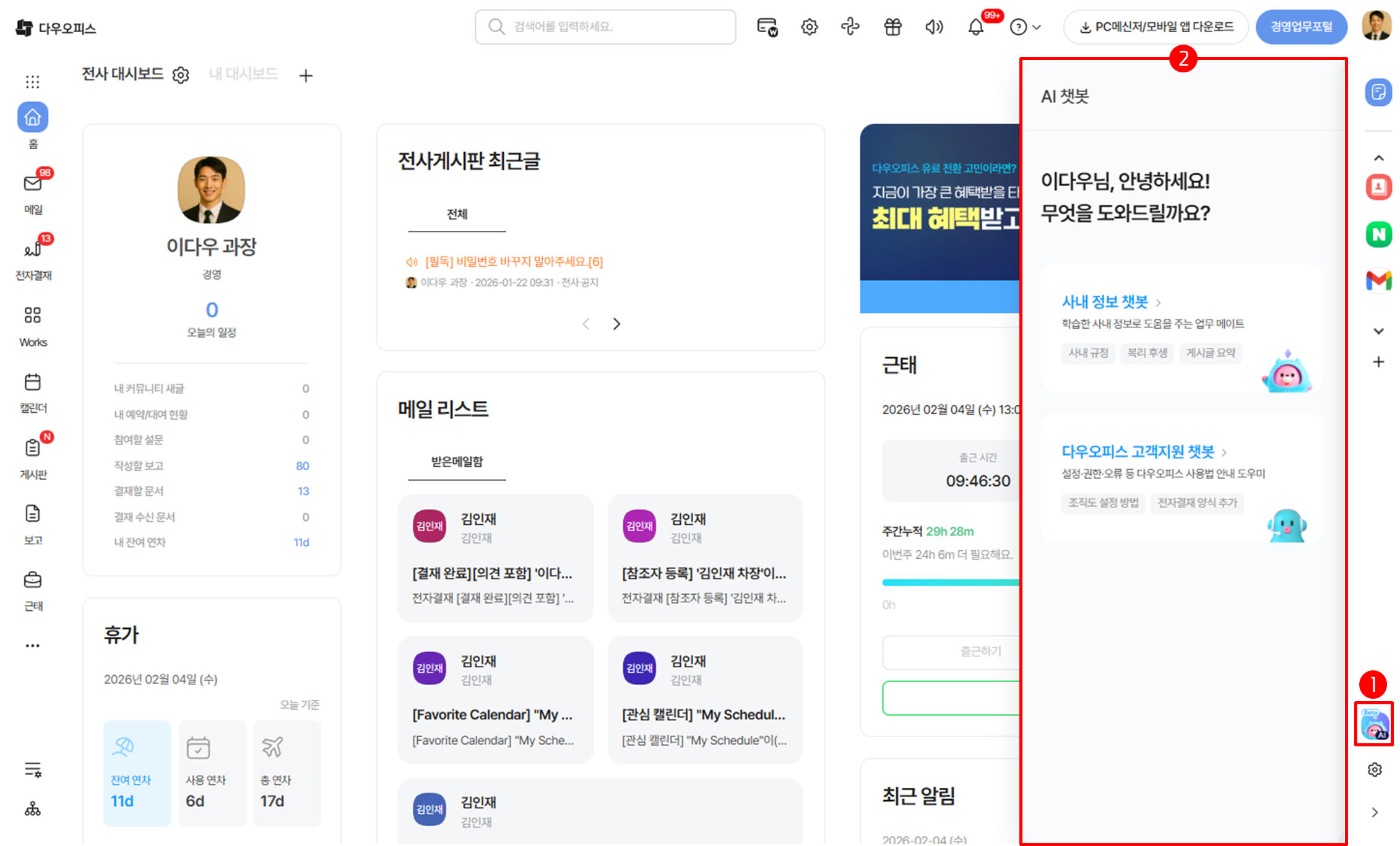Open company dashboard settings gear
This screenshot has height=846, width=1400.
click(x=181, y=76)
